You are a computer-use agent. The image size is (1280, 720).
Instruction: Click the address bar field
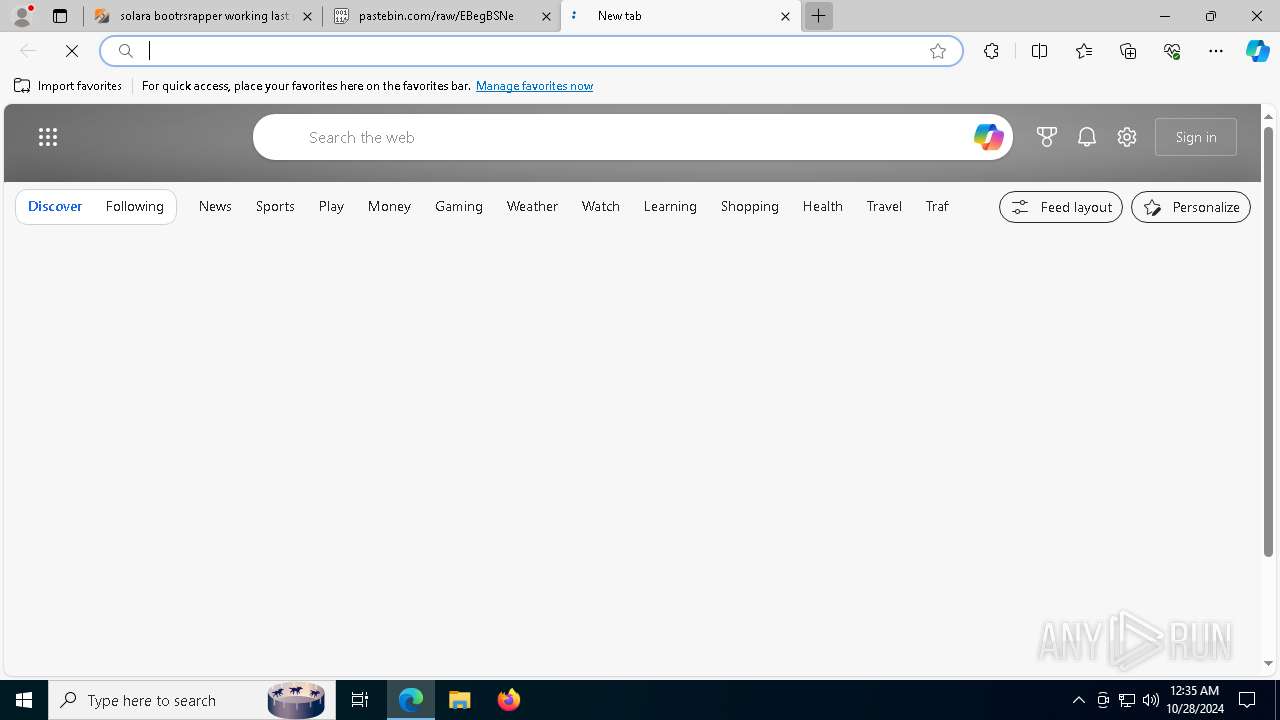tap(530, 51)
